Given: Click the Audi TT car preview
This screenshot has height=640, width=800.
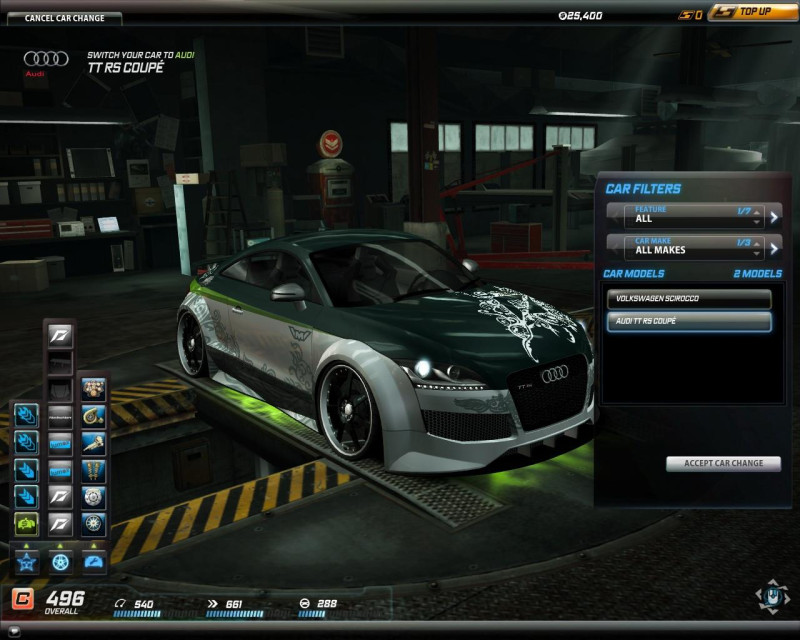Looking at the screenshot, I should (x=386, y=352).
